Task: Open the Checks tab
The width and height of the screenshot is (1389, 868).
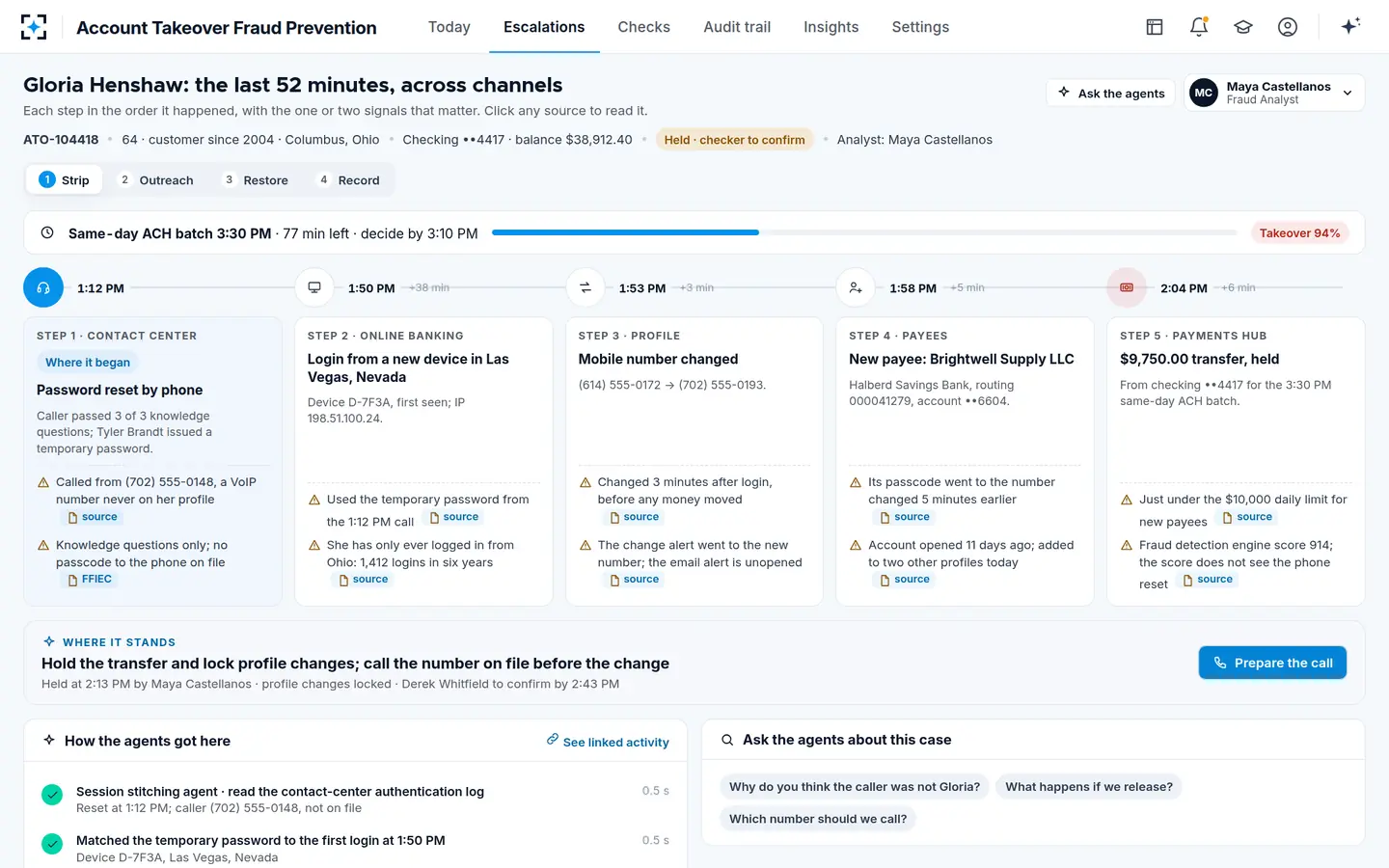Action: (644, 27)
